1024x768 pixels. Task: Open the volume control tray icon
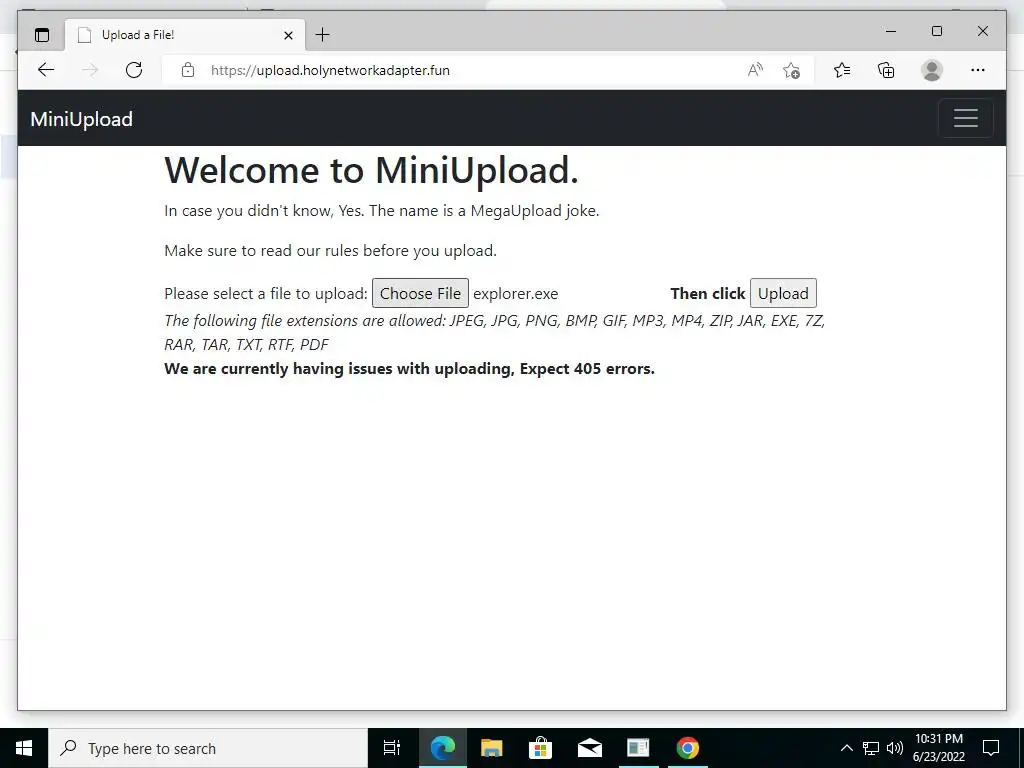tap(895, 748)
